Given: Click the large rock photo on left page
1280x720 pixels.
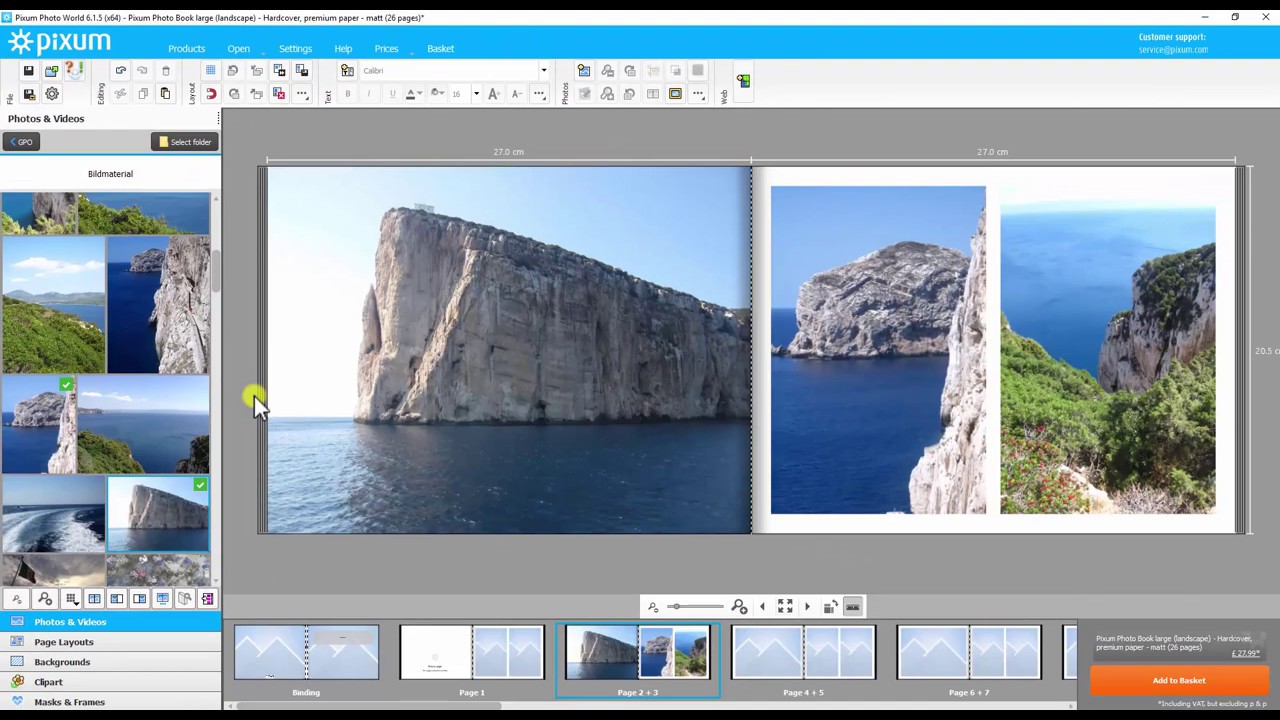Looking at the screenshot, I should (x=509, y=350).
